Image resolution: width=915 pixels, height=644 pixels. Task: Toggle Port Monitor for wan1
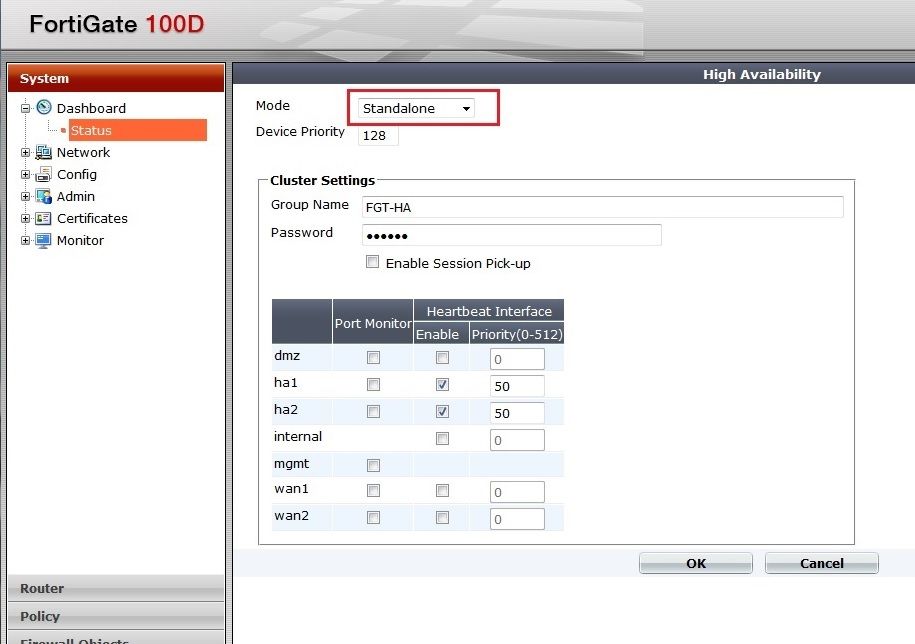tap(373, 491)
